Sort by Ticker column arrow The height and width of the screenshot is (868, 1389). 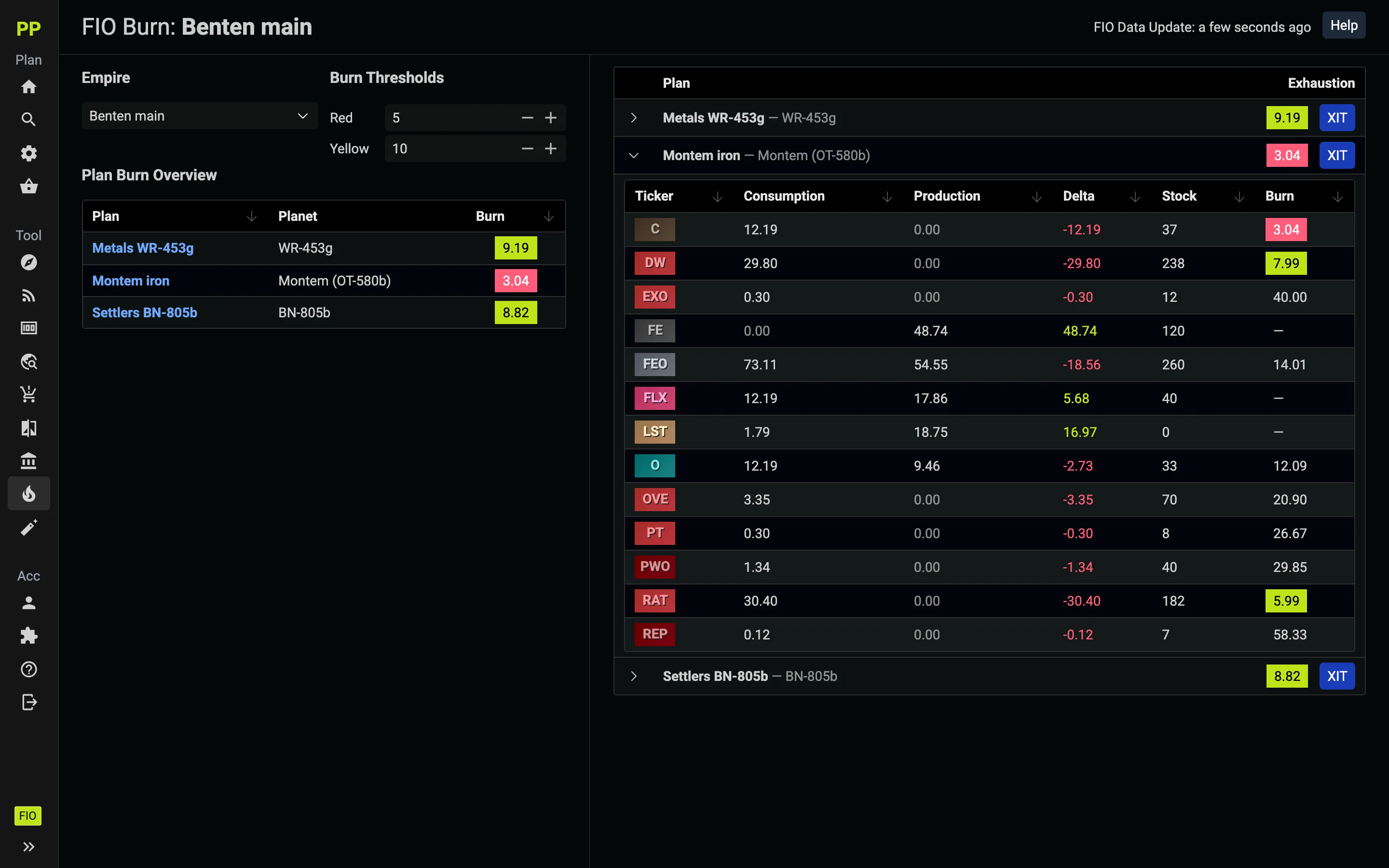[x=718, y=197]
